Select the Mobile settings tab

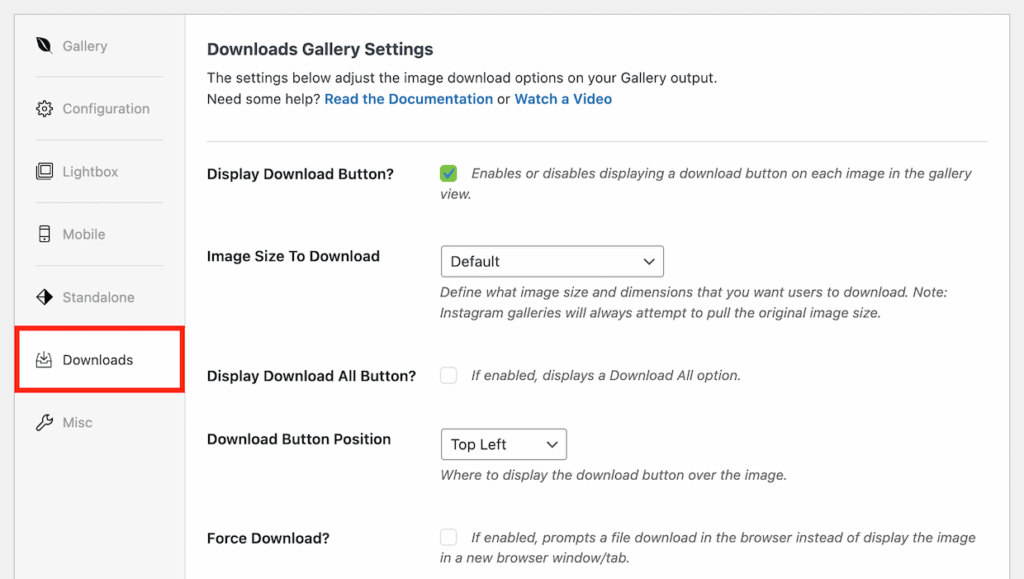click(83, 234)
